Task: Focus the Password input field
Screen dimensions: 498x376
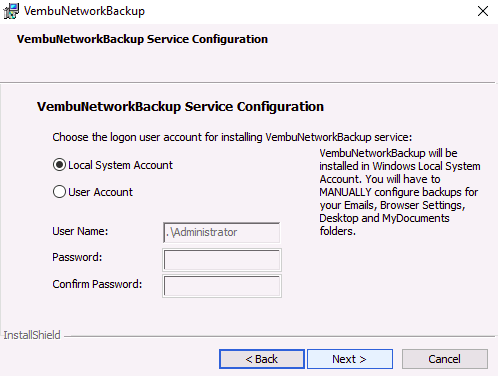Action: tap(222, 260)
